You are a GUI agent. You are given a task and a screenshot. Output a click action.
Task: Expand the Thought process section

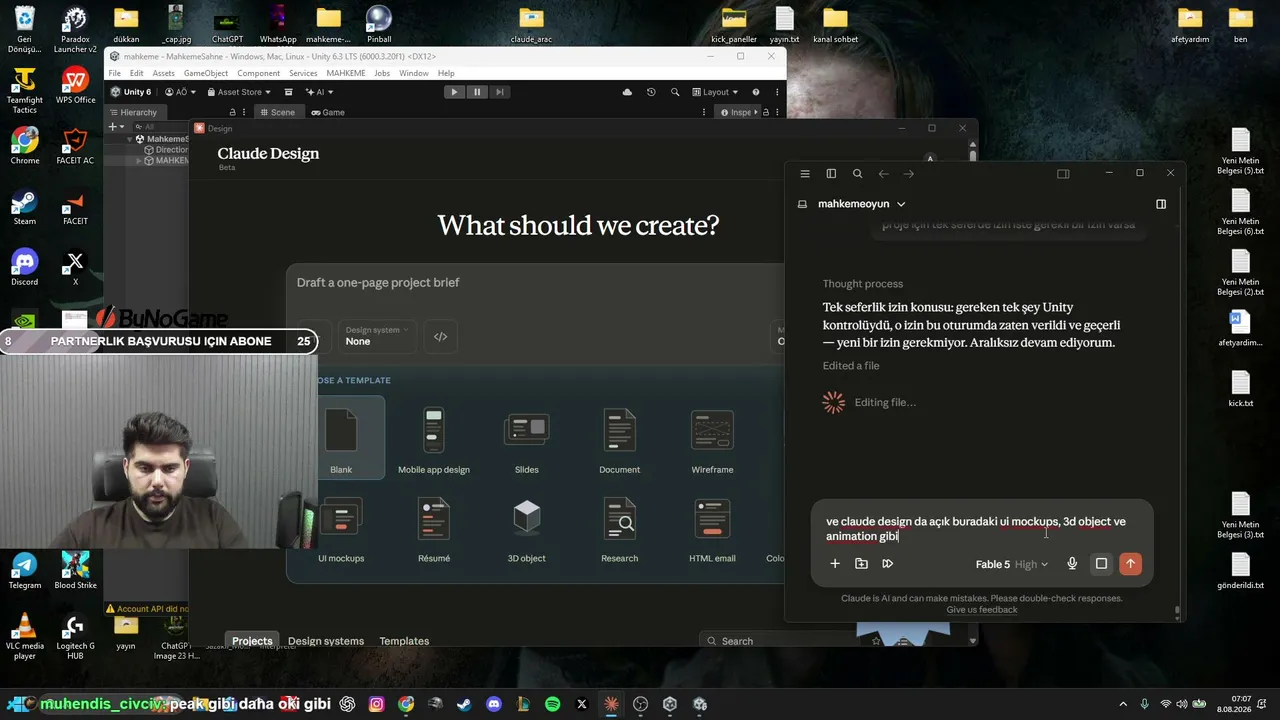(x=863, y=284)
